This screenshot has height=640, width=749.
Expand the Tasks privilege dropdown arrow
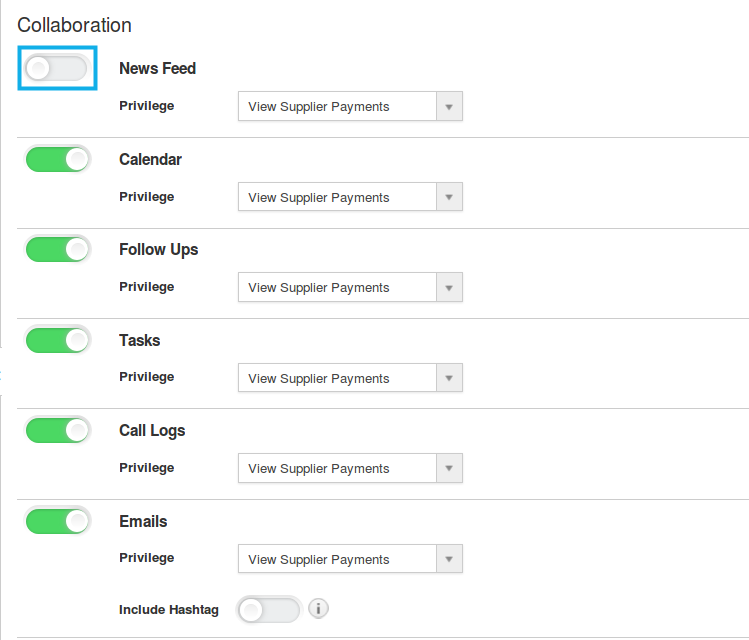449,378
